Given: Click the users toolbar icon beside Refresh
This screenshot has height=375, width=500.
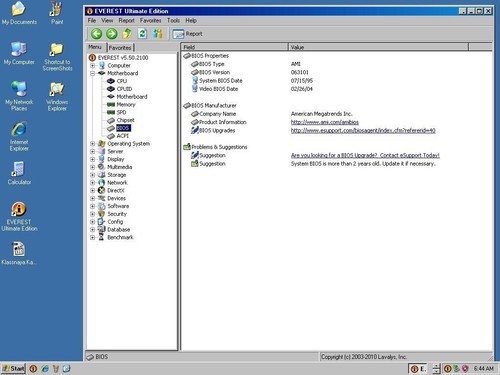Looking at the screenshot, I should click(158, 34).
